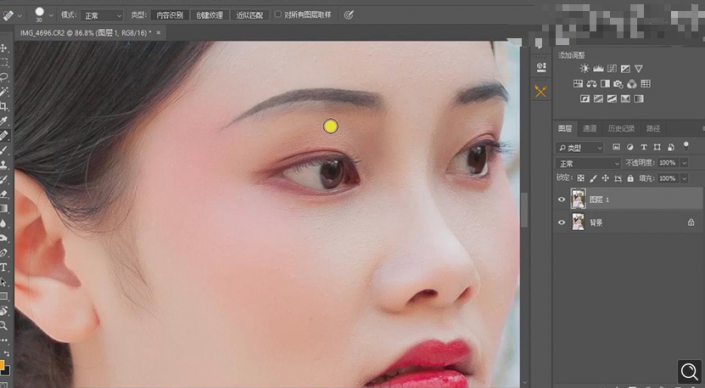Select the Path Selection tool
The image size is (705, 388).
coord(4,282)
